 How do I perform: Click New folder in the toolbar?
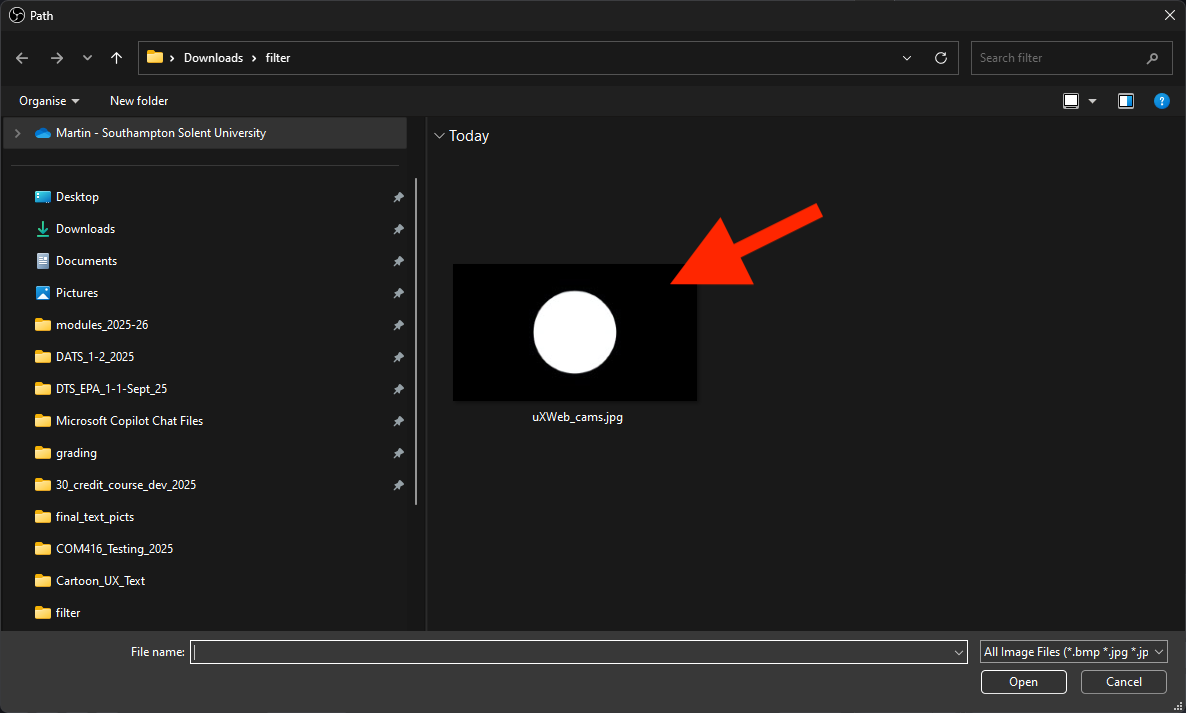pos(139,101)
